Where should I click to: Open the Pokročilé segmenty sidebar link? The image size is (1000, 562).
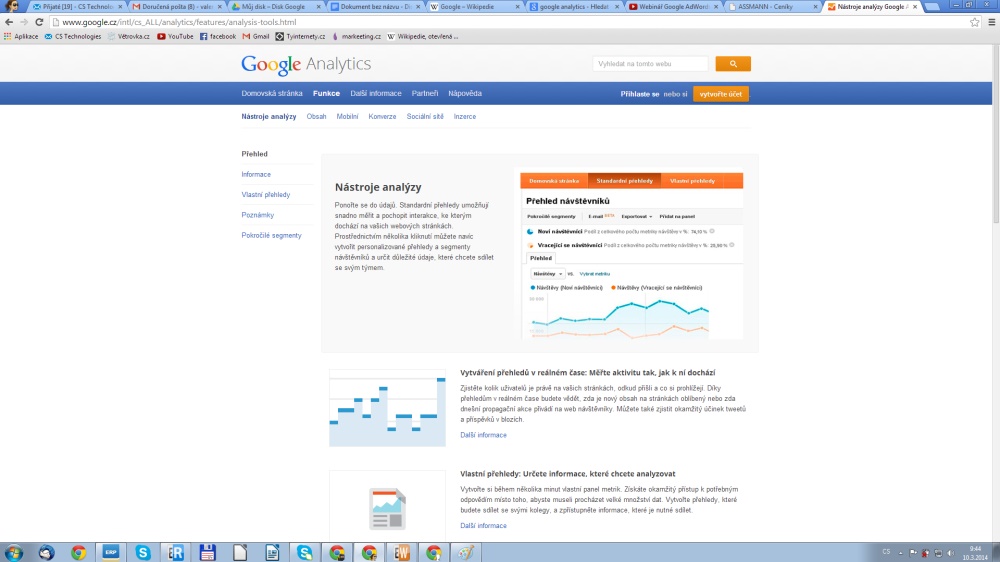click(x=271, y=235)
